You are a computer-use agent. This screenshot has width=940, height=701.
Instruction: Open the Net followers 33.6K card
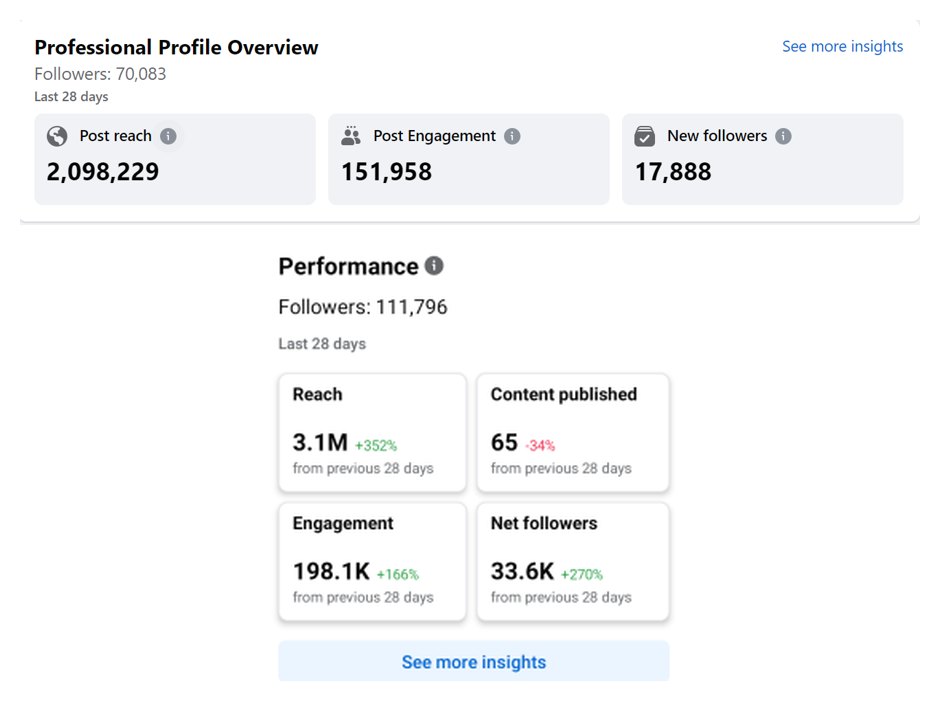point(573,561)
